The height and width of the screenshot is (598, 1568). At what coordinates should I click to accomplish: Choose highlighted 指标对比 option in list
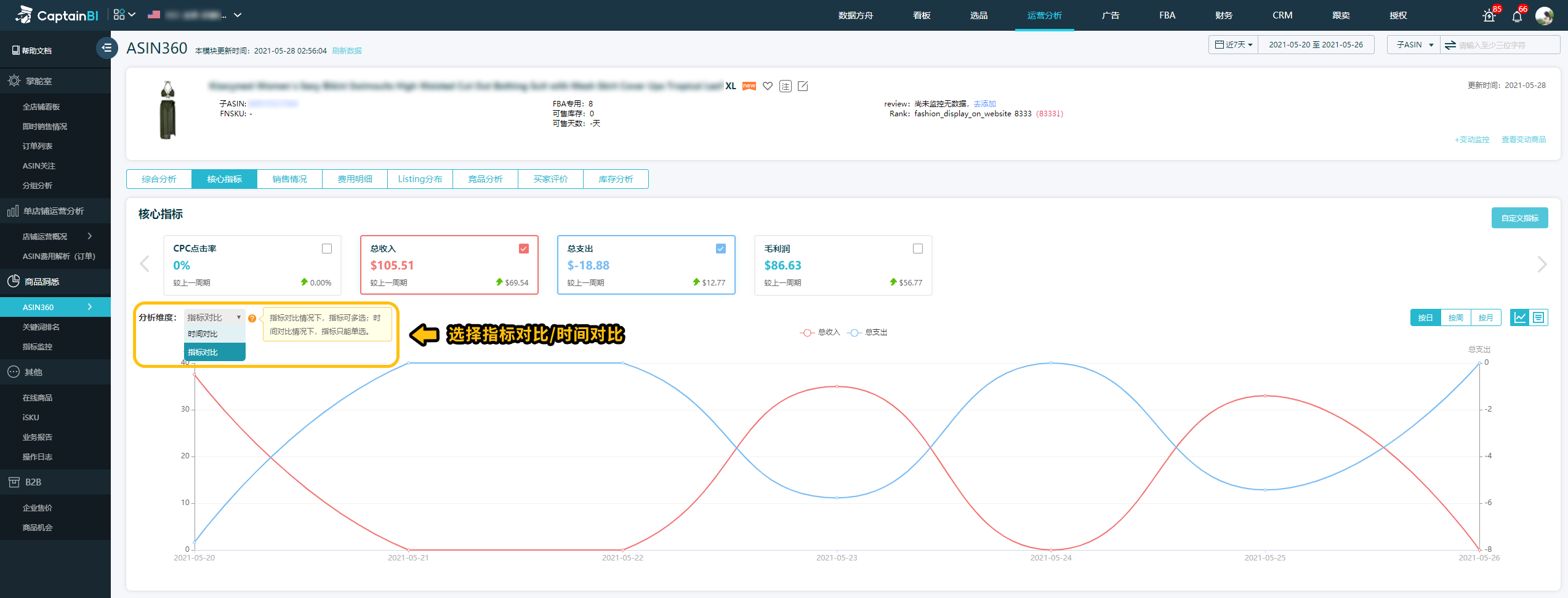coord(214,353)
